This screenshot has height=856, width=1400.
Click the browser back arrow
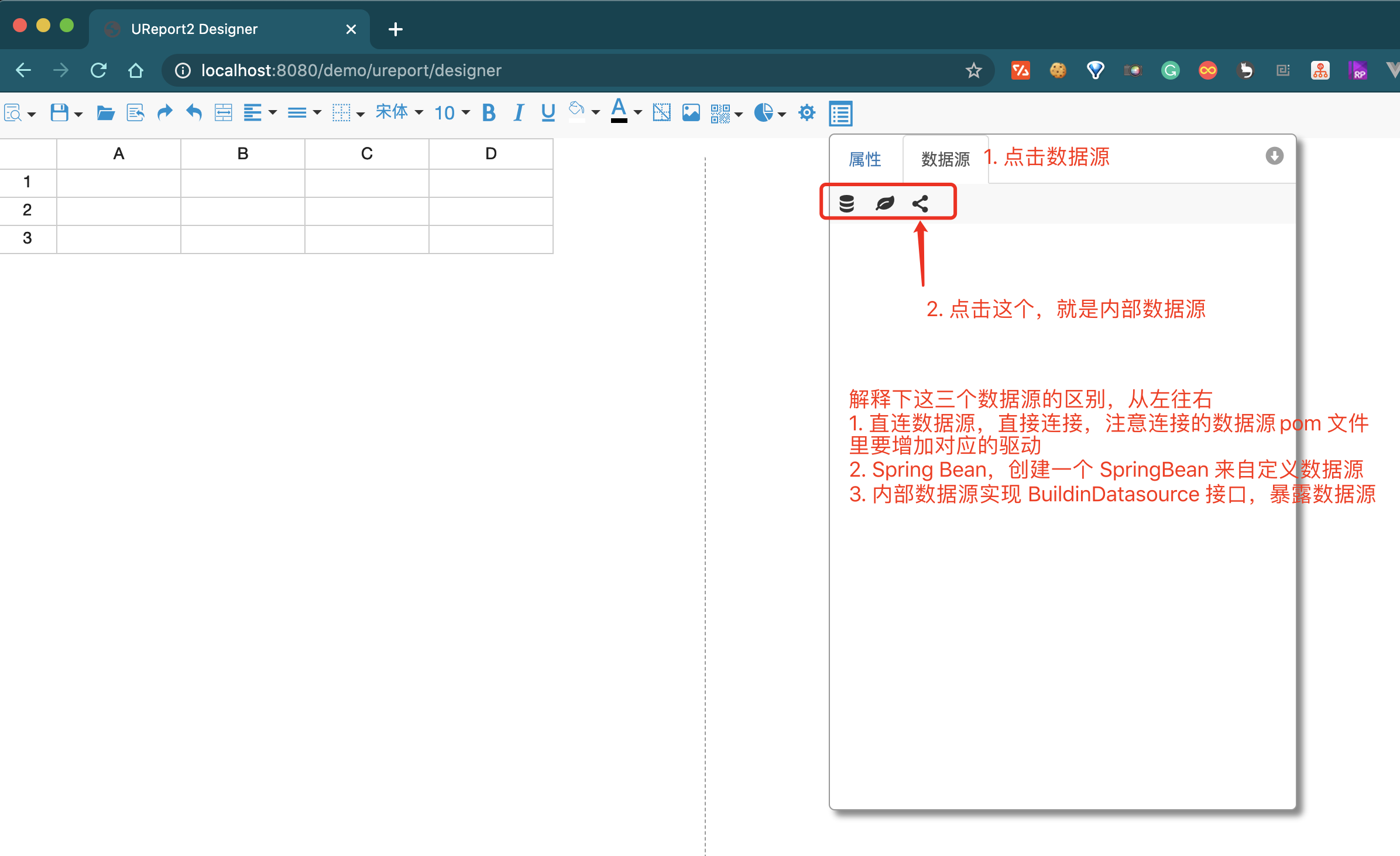tap(23, 70)
